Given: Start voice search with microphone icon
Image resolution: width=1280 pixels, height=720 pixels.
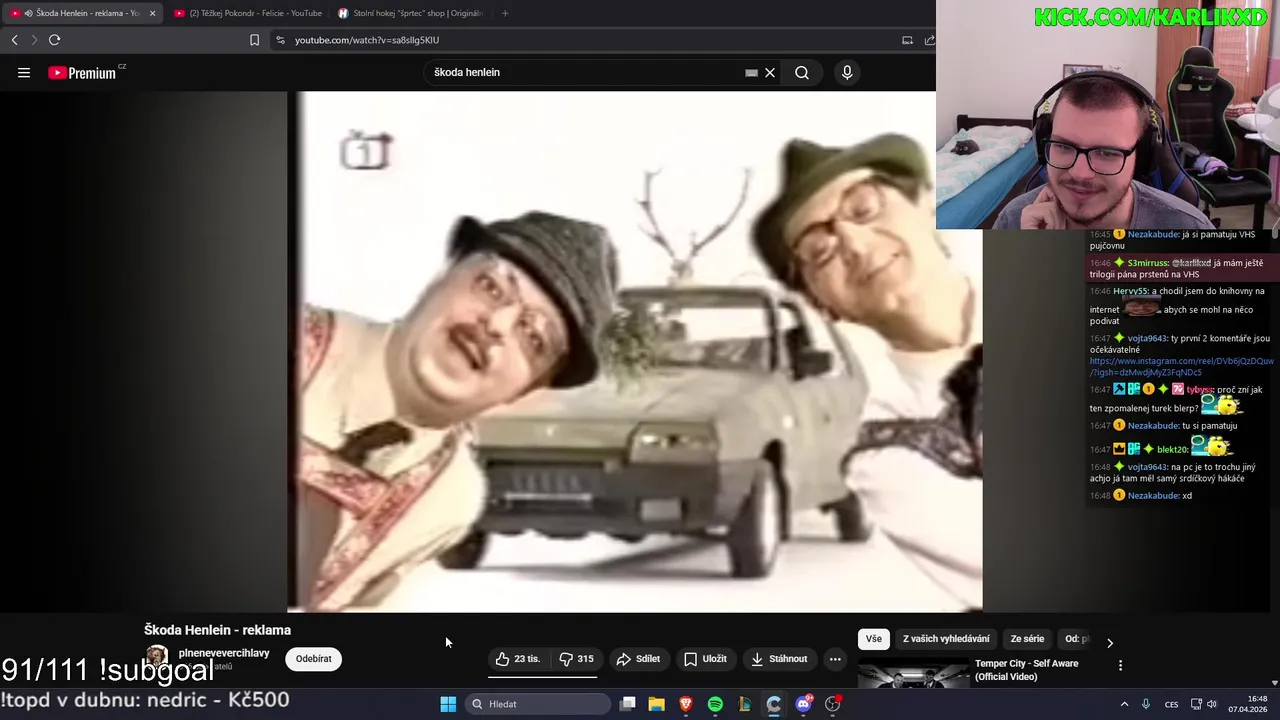Looking at the screenshot, I should (x=847, y=72).
